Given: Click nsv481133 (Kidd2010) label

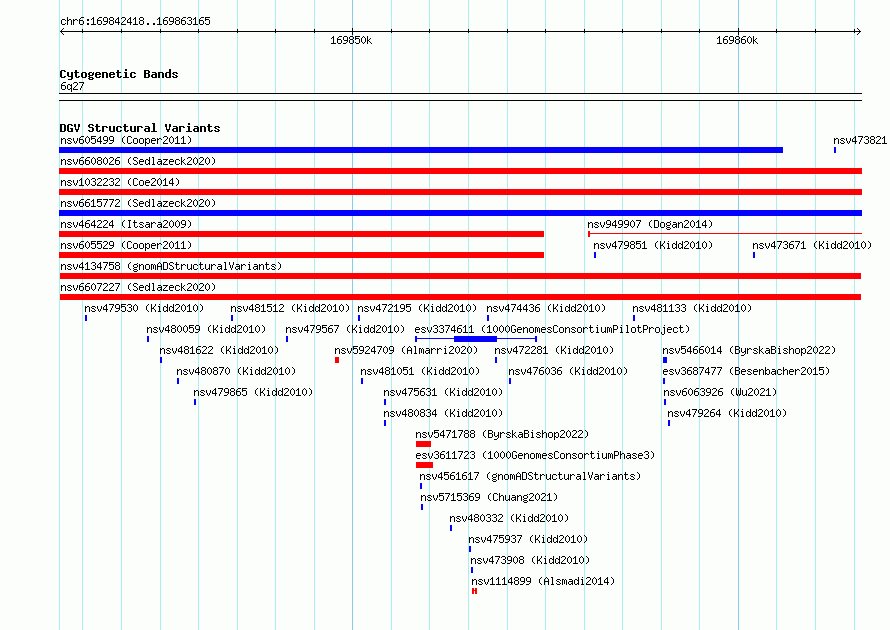Looking at the screenshot, I should (692, 308).
